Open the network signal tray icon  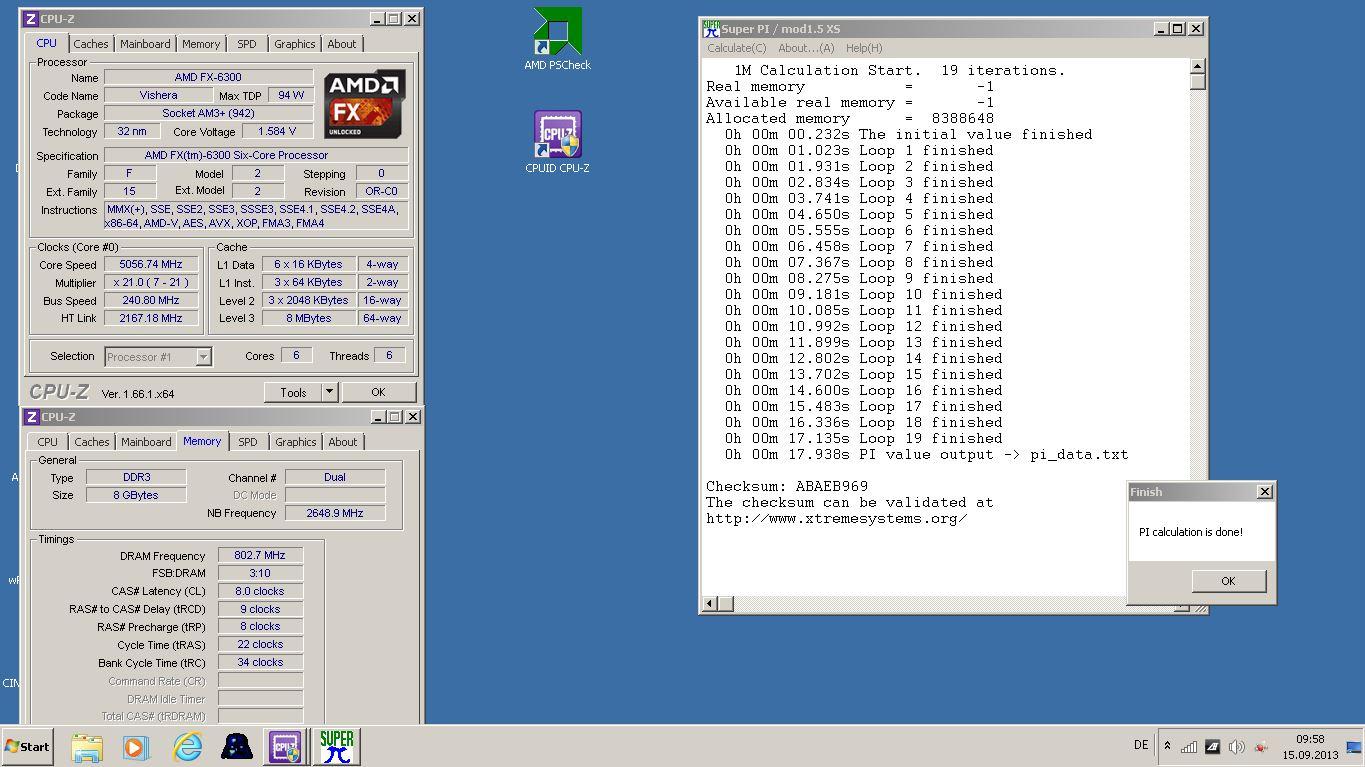tap(1189, 746)
